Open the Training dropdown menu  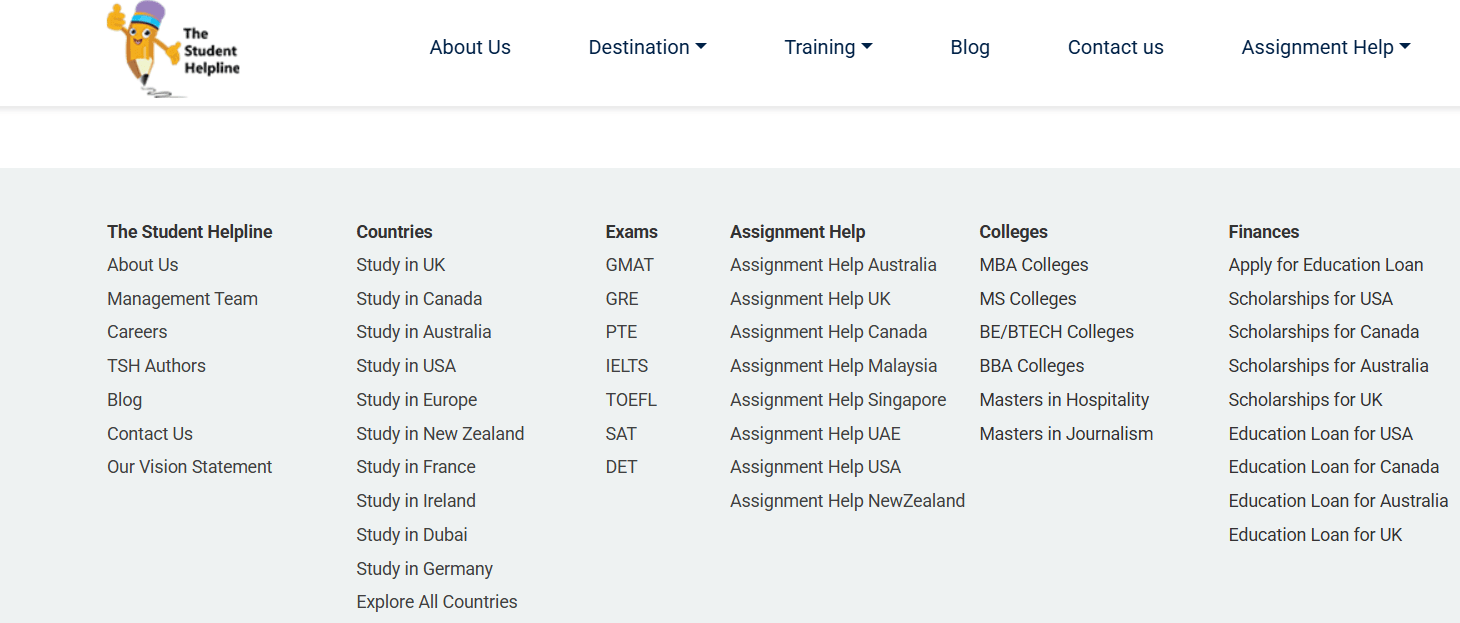tap(828, 47)
